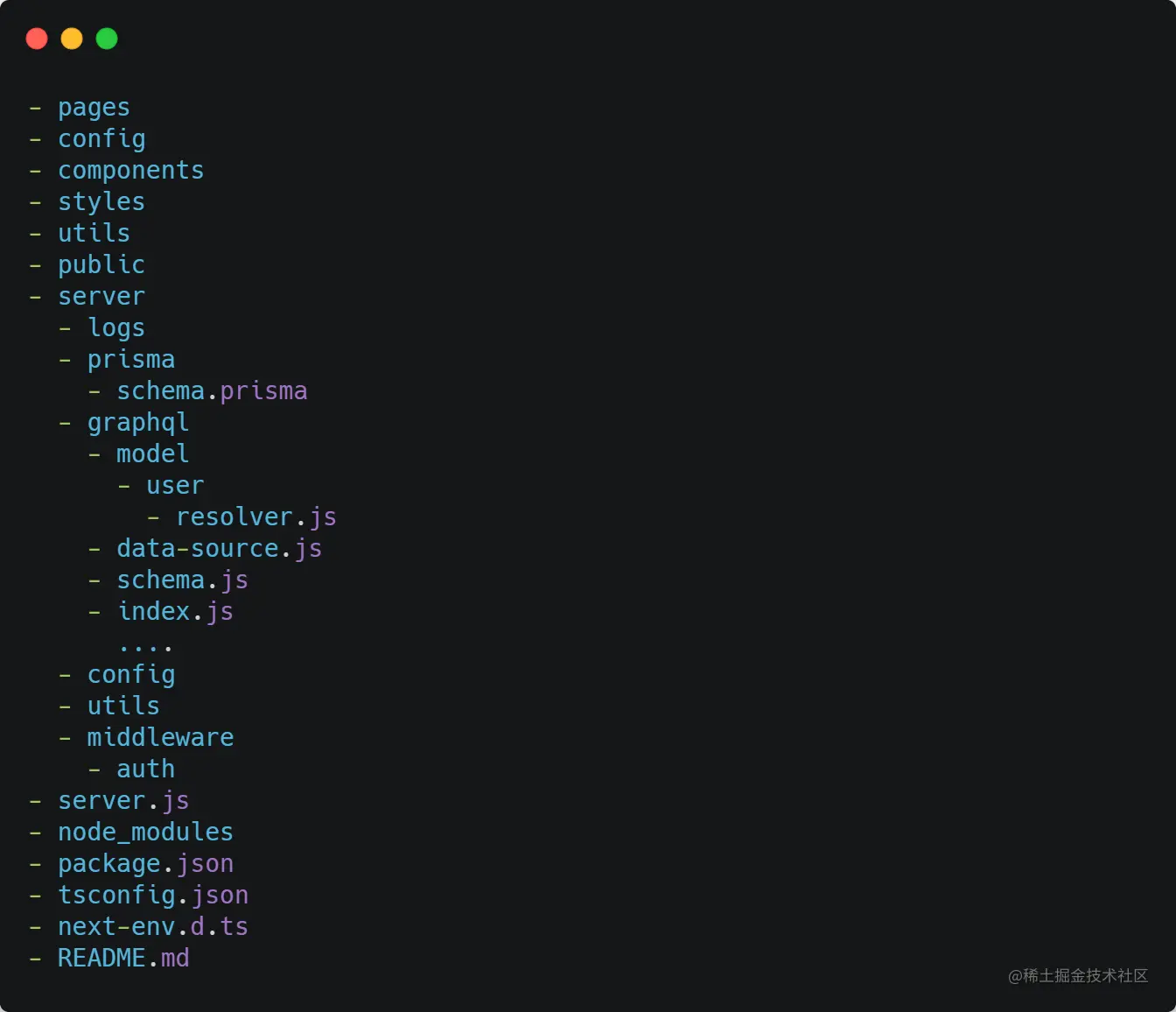The width and height of the screenshot is (1176, 1012).
Task: Open the schema.js file
Action: (181, 580)
